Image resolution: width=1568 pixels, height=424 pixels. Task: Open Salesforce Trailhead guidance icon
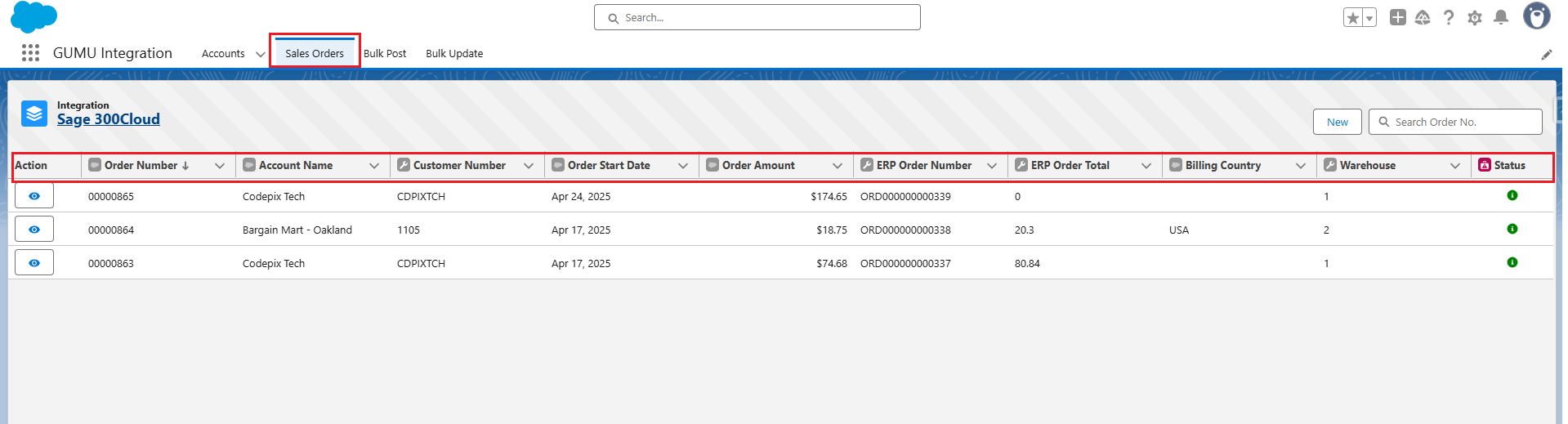coord(1423,17)
